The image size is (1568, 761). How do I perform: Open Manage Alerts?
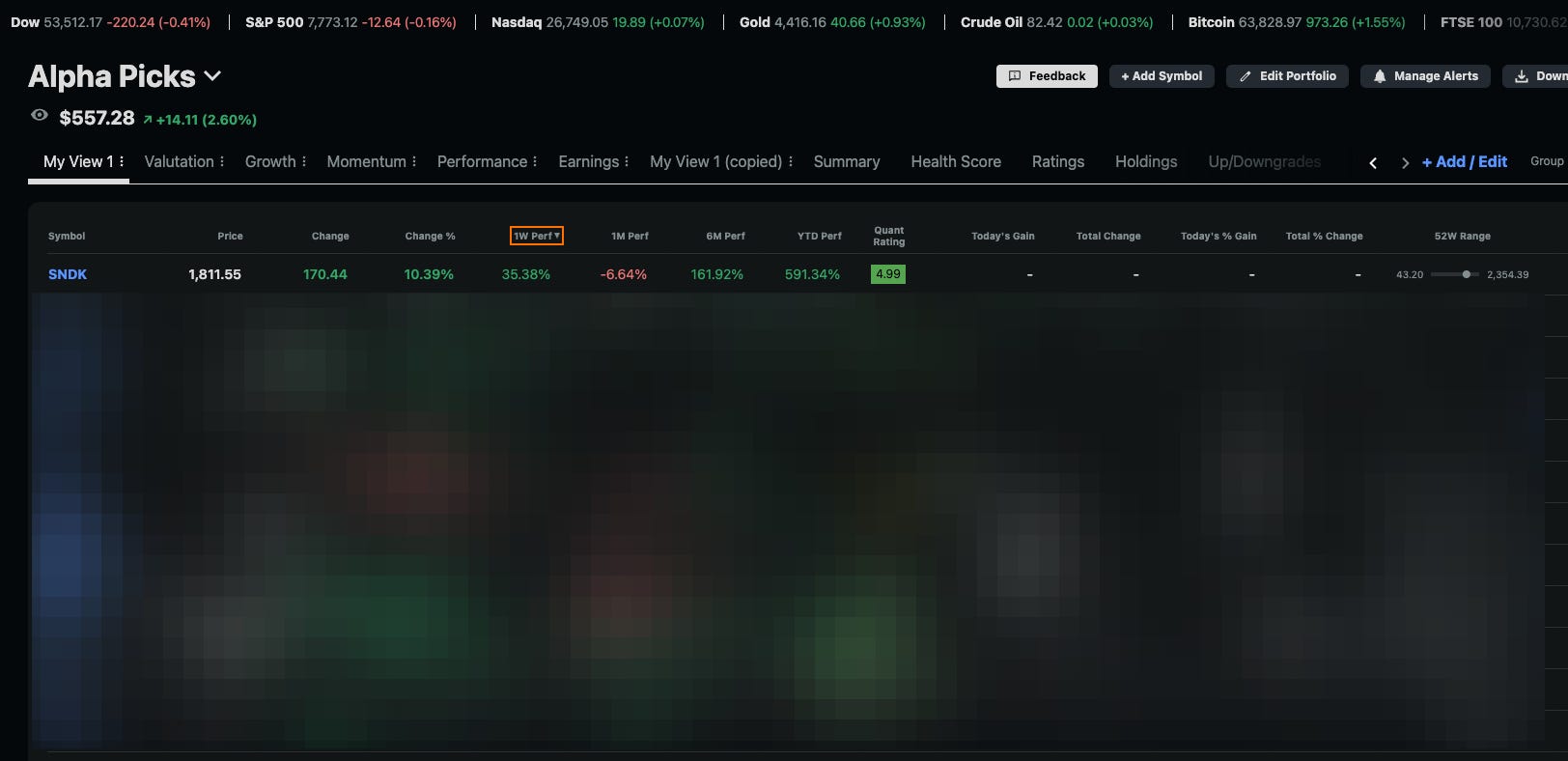pyautogui.click(x=1425, y=76)
